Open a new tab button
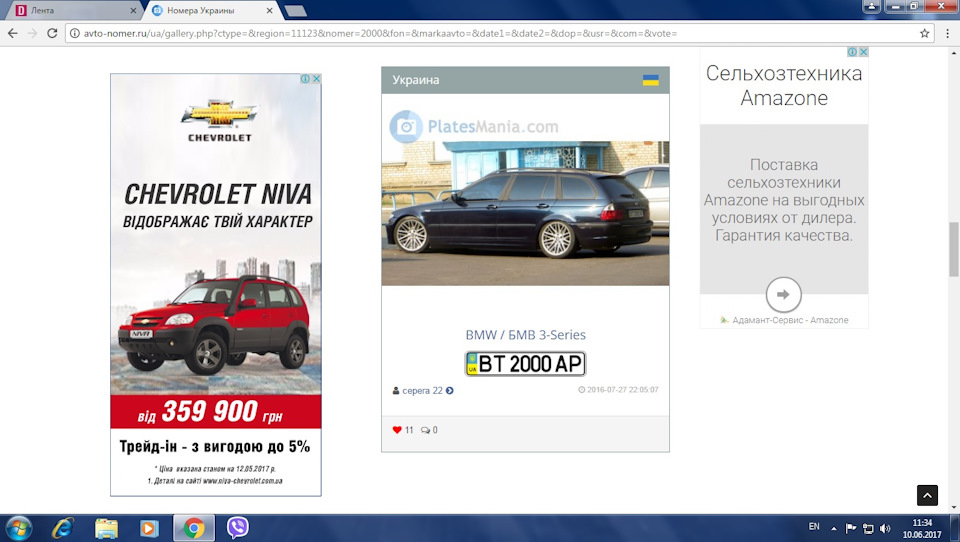This screenshot has height=542, width=960. pyautogui.click(x=296, y=10)
